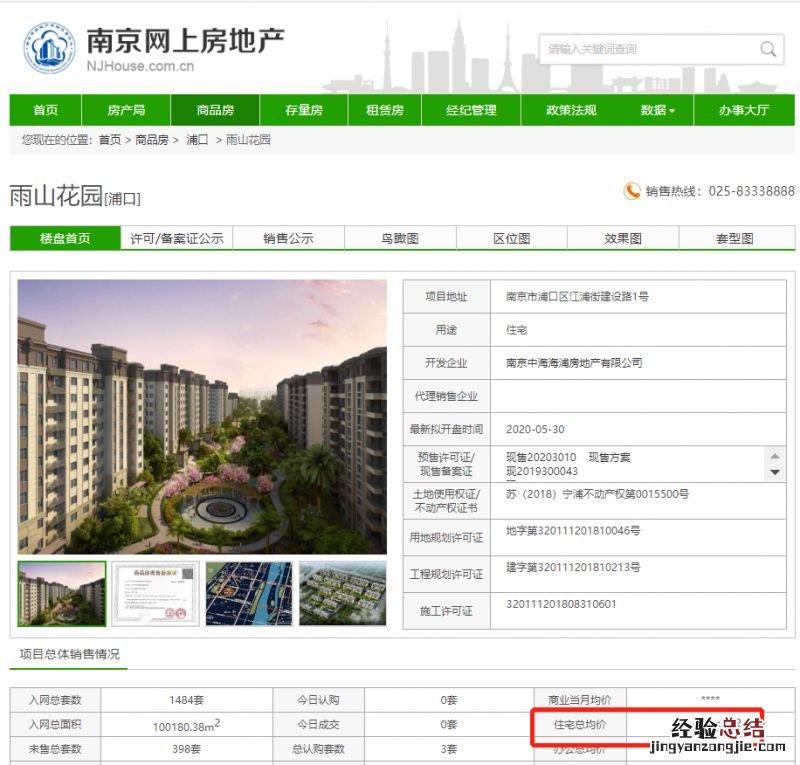This screenshot has height=765, width=800.
Task: Click 建字第320111201810213号 value
Action: [573, 567]
